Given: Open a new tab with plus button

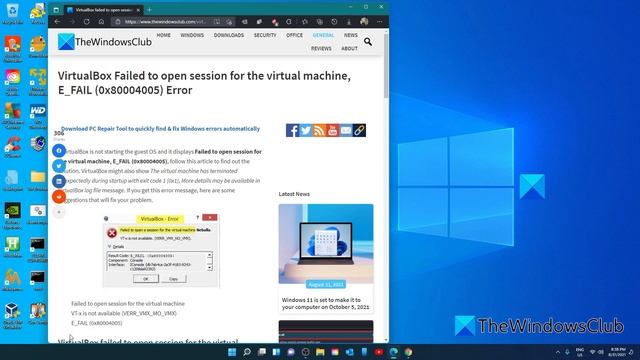Looking at the screenshot, I should point(149,10).
